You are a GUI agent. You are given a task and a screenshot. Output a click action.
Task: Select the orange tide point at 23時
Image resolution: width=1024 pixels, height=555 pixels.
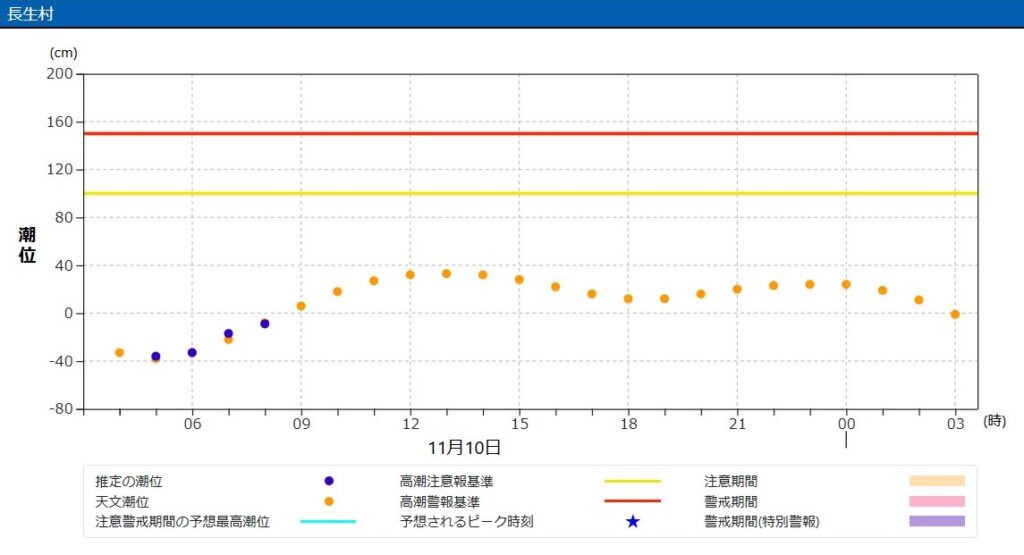(810, 284)
